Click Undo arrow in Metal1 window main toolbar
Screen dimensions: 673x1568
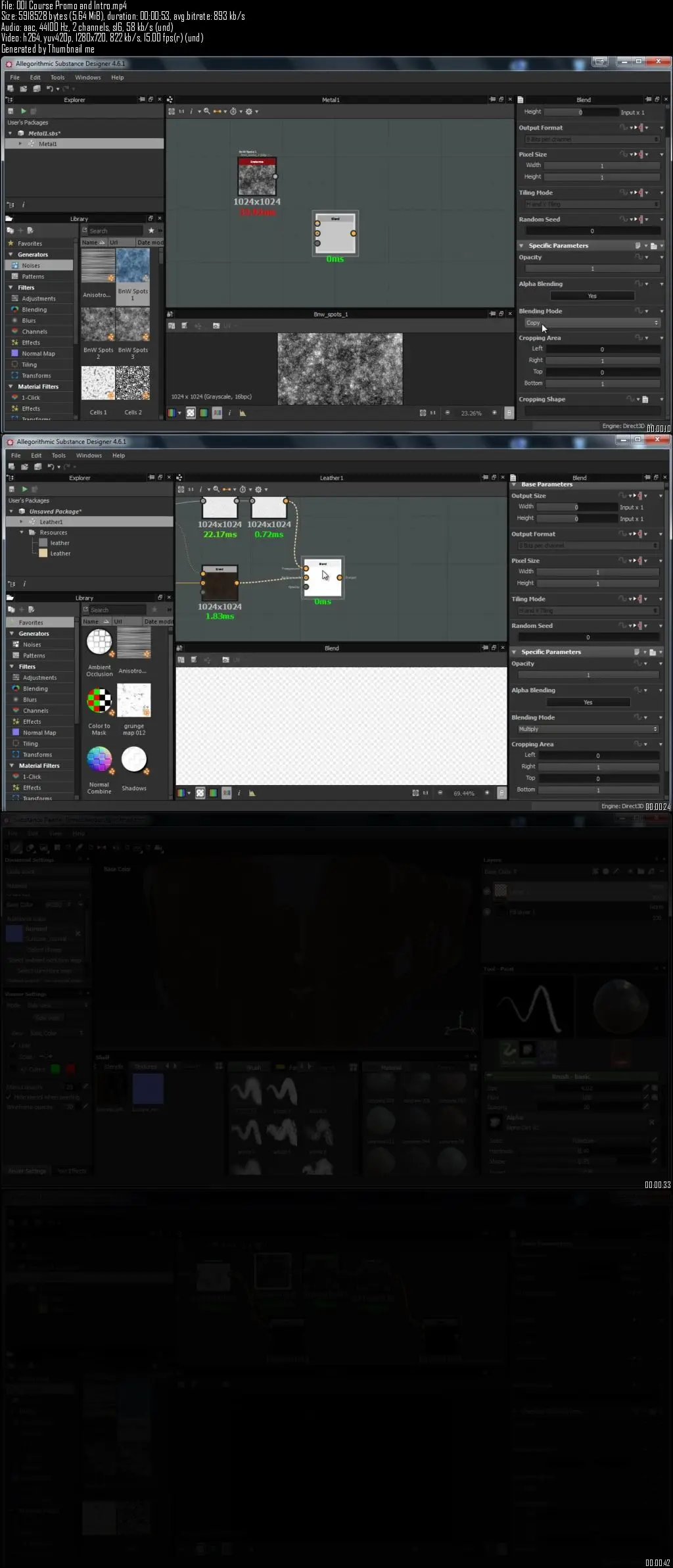point(49,89)
